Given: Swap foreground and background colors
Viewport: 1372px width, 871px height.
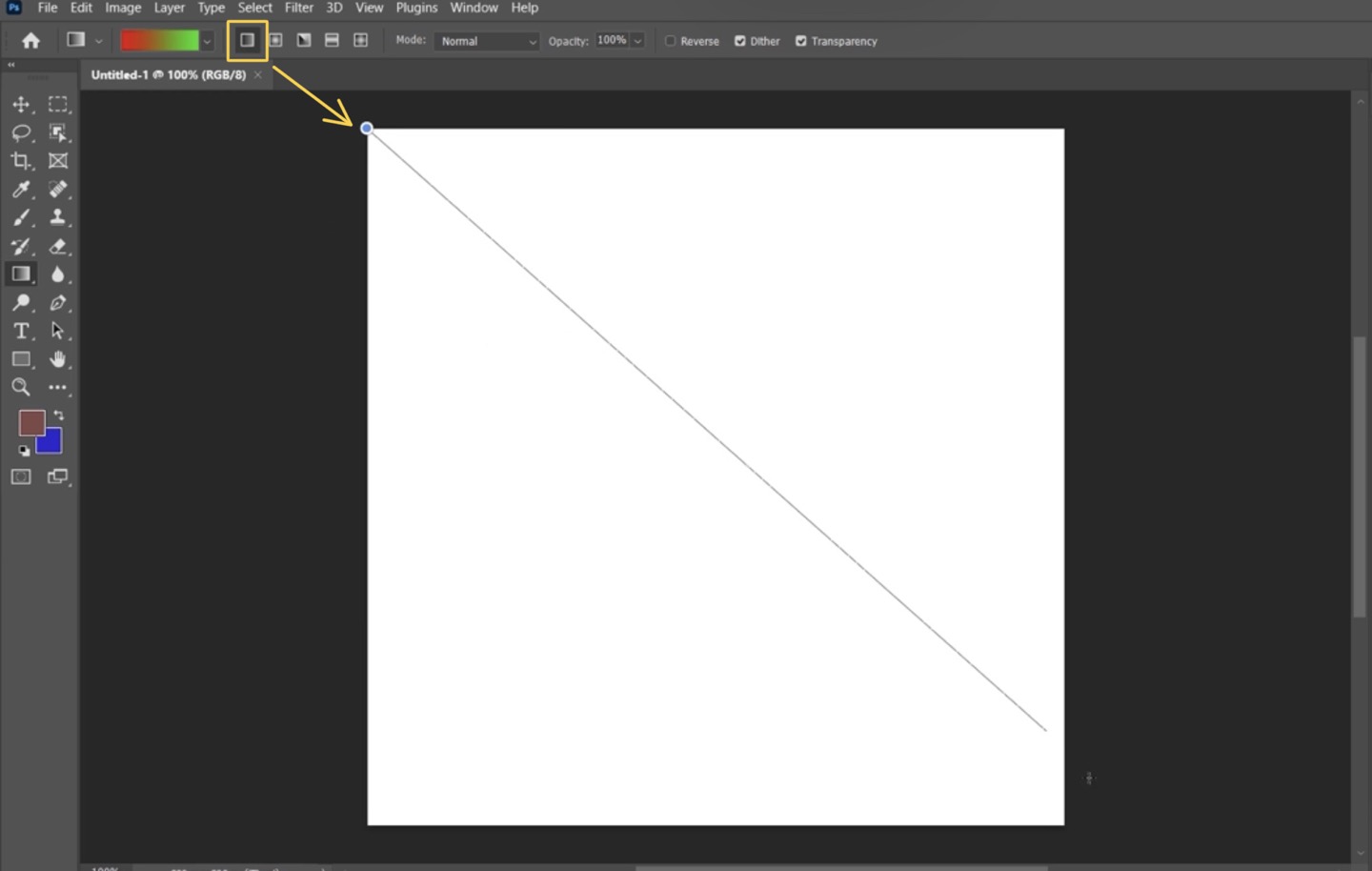Looking at the screenshot, I should click(x=59, y=415).
